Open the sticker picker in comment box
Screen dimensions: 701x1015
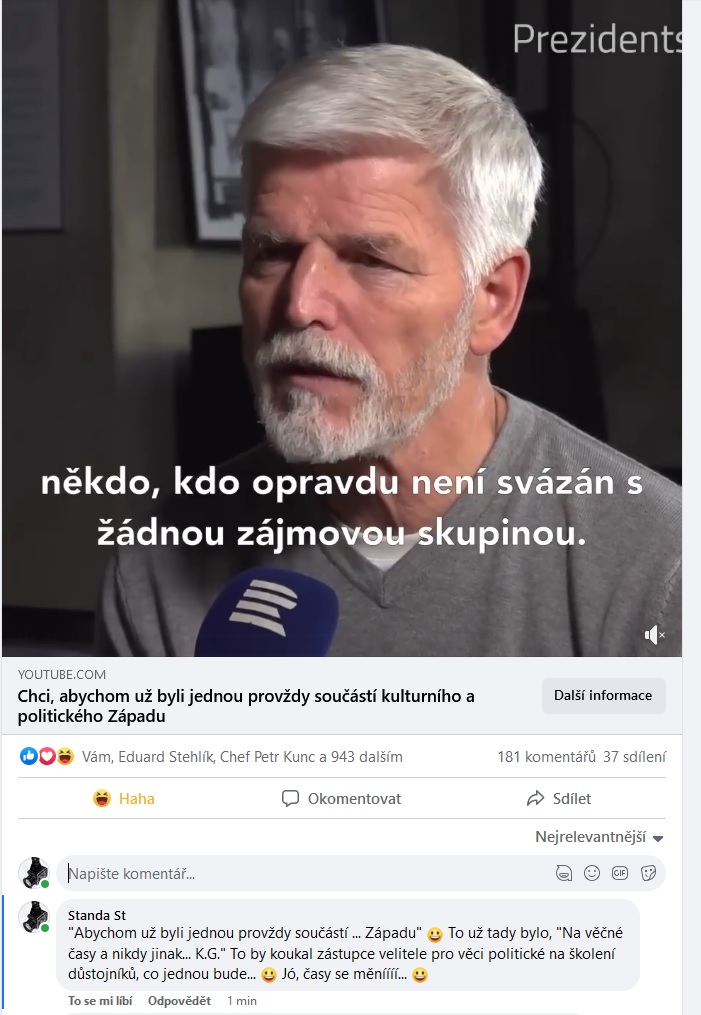648,873
